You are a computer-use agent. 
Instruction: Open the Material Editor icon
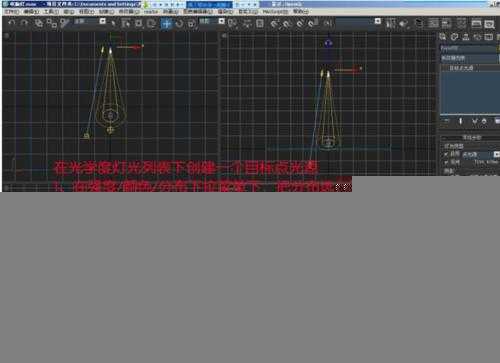click(x=461, y=23)
